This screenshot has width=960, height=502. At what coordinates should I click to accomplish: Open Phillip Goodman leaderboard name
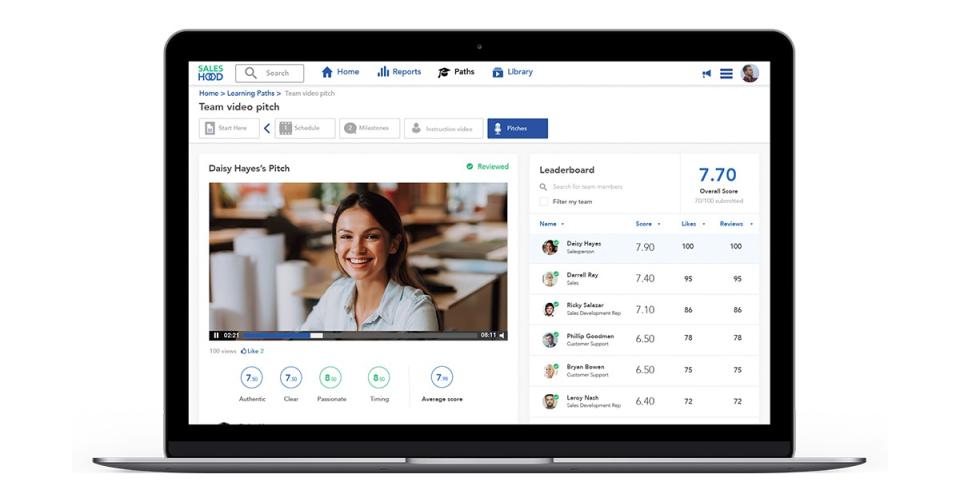(x=590, y=335)
